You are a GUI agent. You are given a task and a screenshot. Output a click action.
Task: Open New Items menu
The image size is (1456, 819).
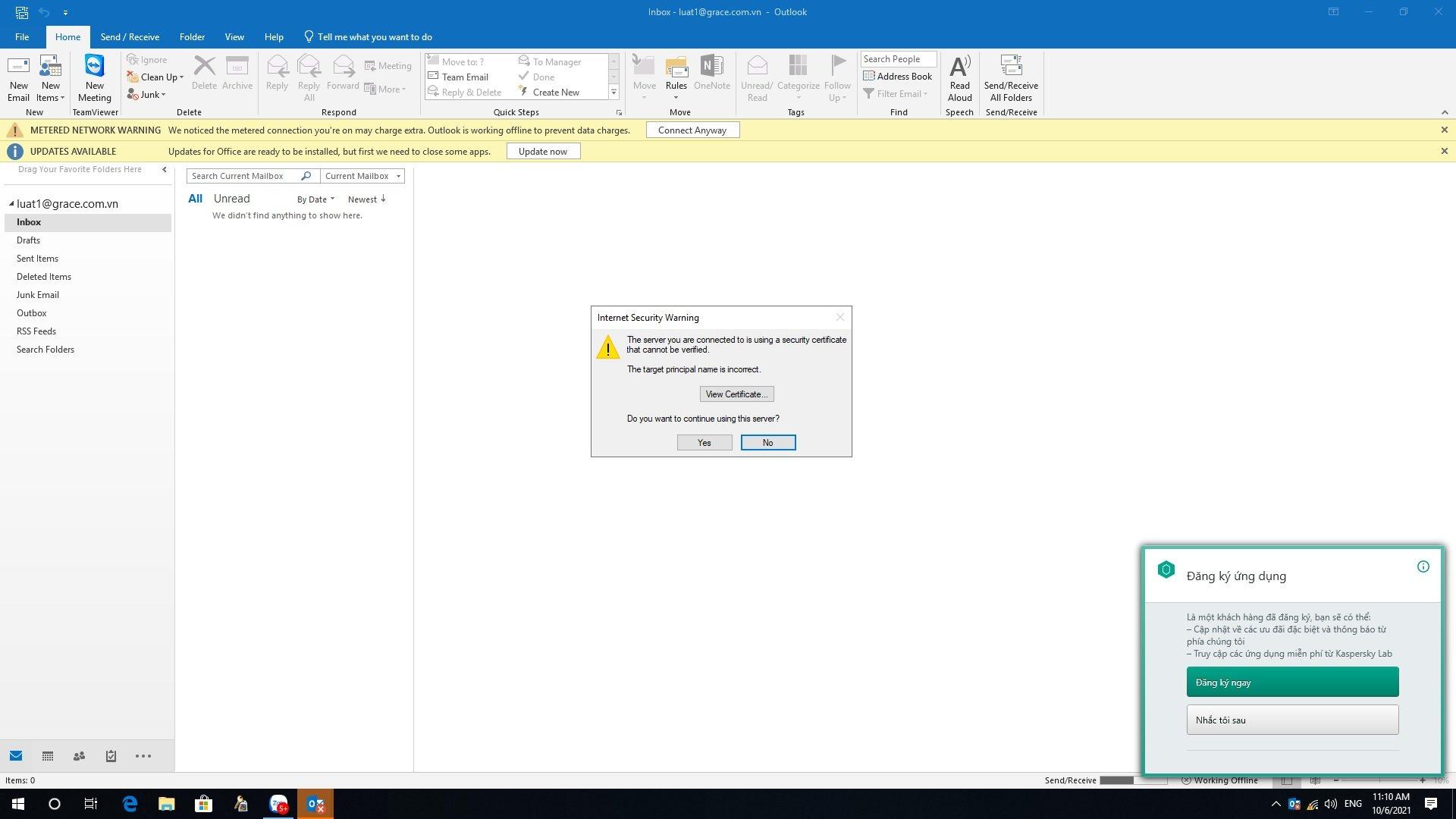pos(50,78)
